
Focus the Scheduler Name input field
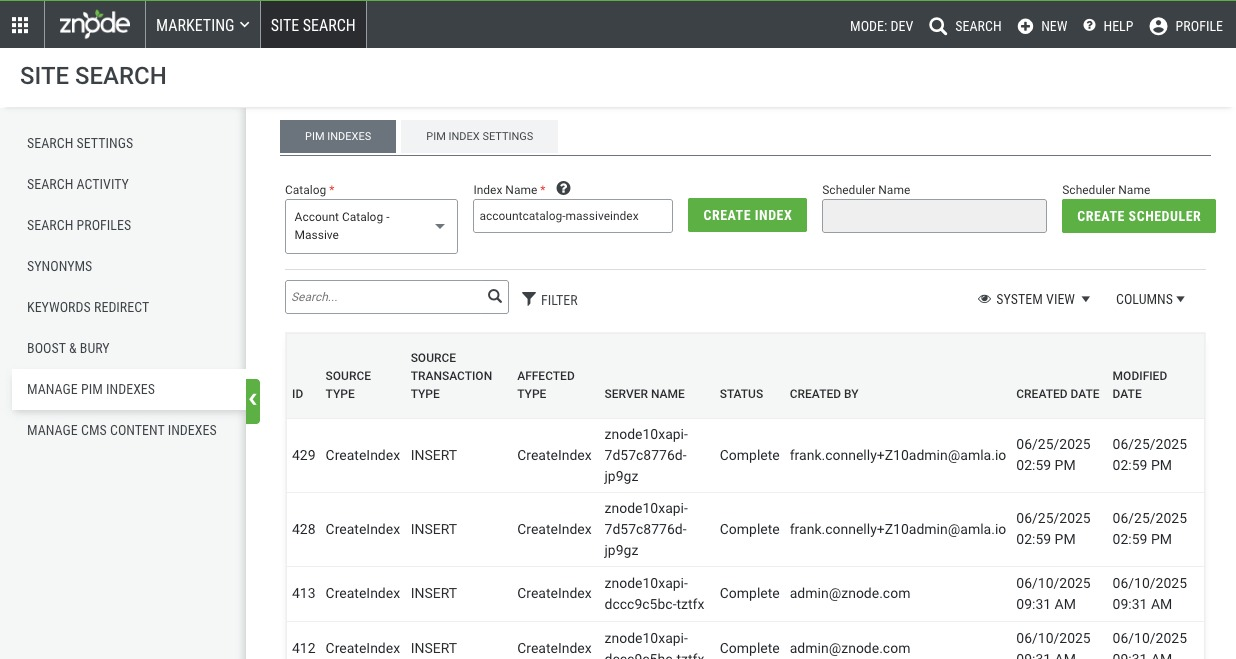coord(934,216)
